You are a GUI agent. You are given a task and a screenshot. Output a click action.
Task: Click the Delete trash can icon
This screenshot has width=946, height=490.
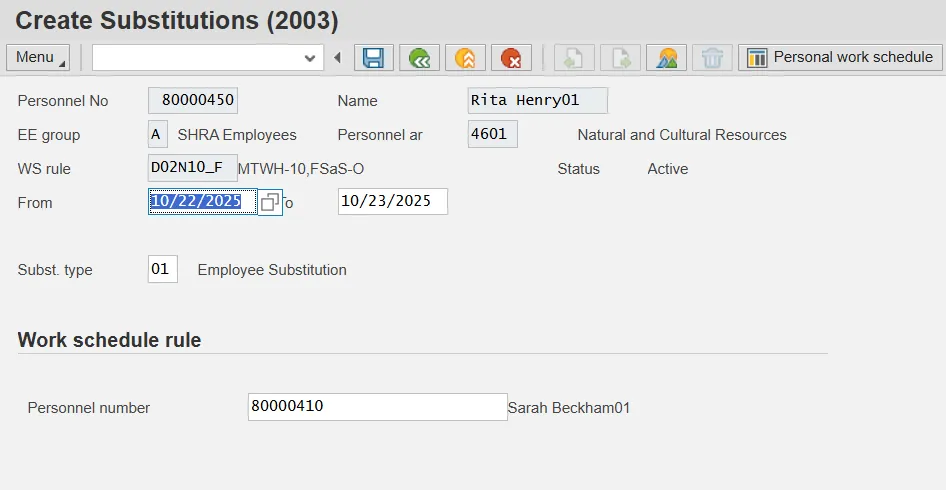click(712, 58)
